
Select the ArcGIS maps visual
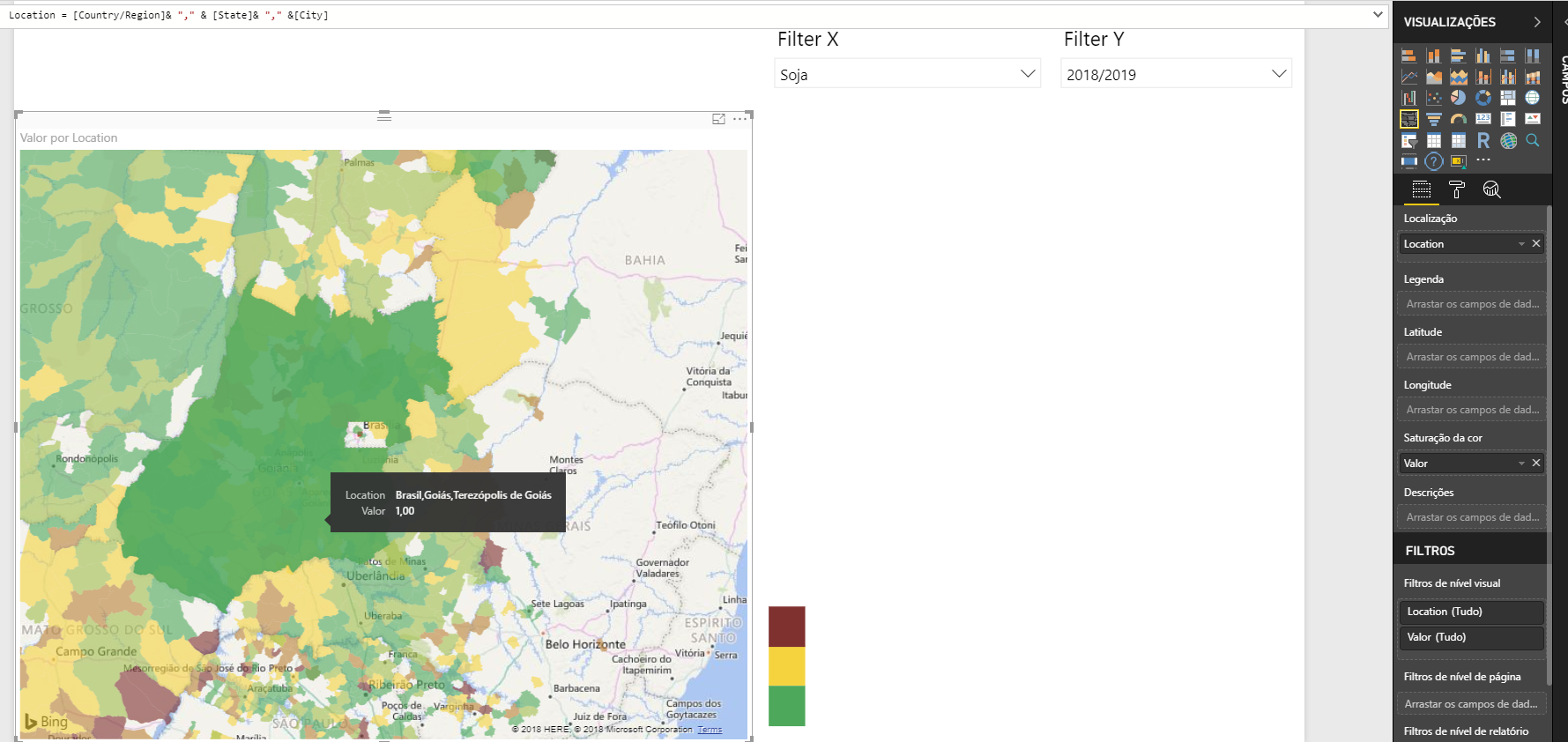[1508, 140]
